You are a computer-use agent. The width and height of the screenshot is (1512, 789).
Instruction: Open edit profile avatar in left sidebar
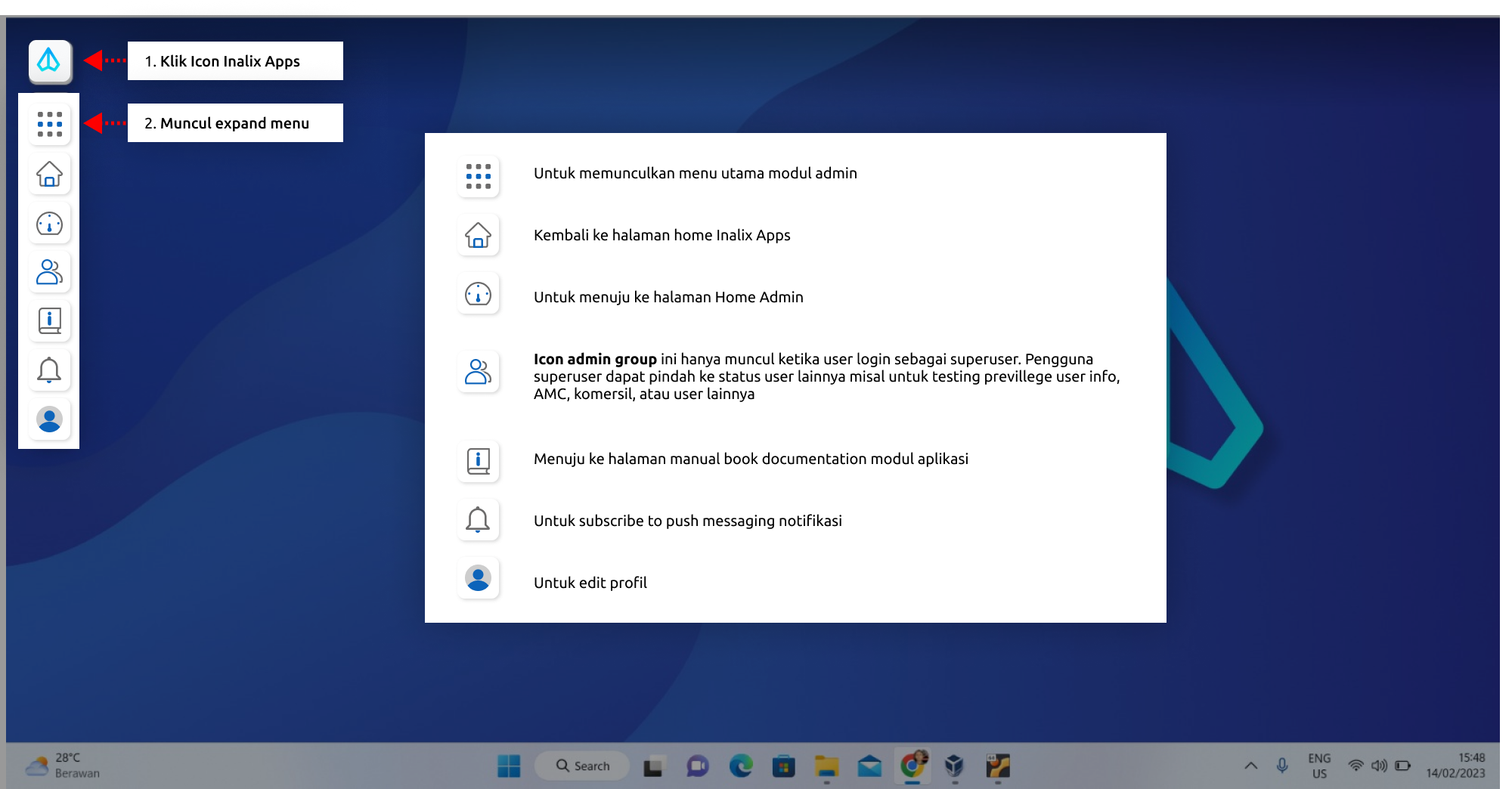click(x=50, y=419)
